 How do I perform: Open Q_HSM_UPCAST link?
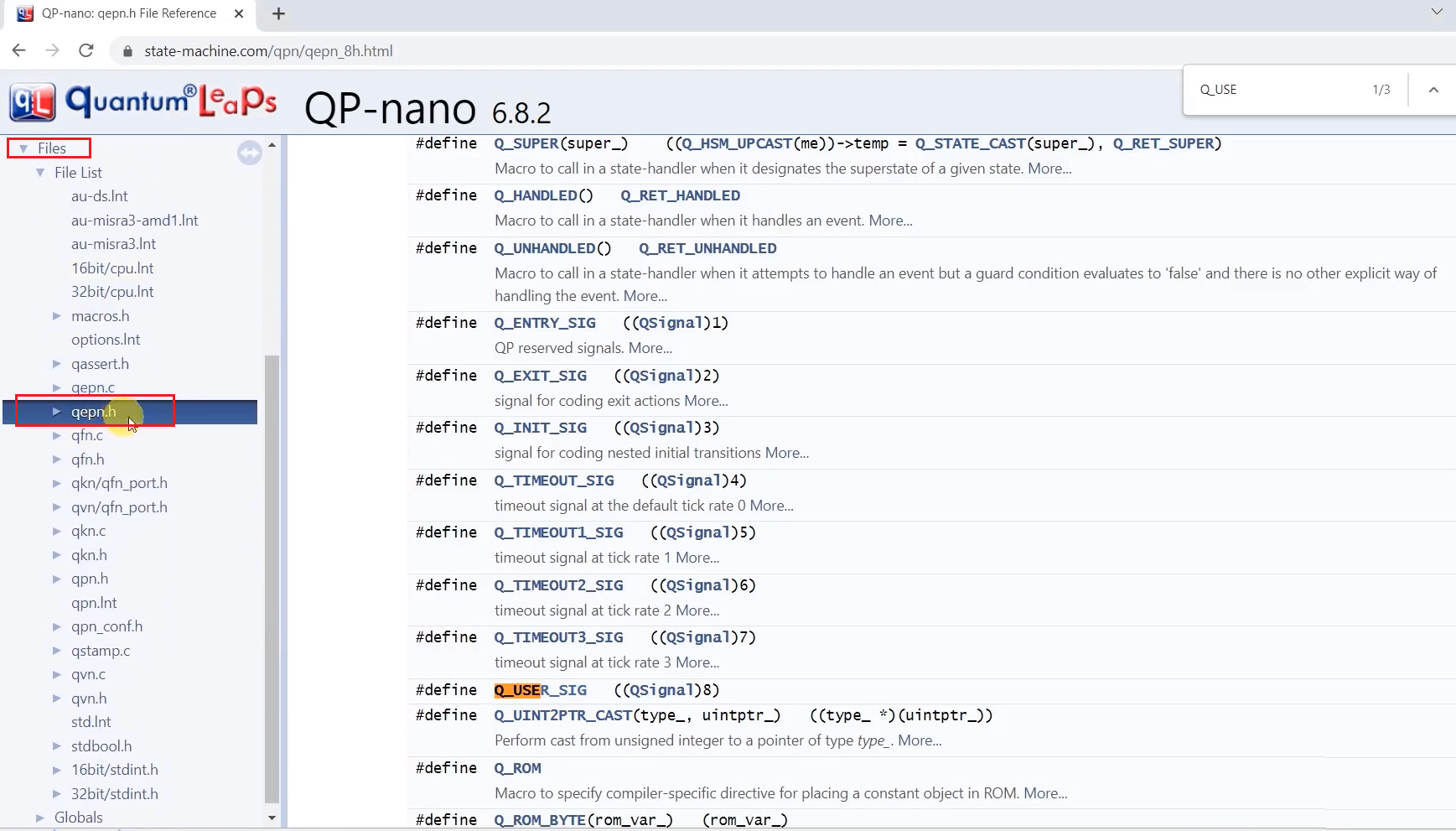click(738, 143)
